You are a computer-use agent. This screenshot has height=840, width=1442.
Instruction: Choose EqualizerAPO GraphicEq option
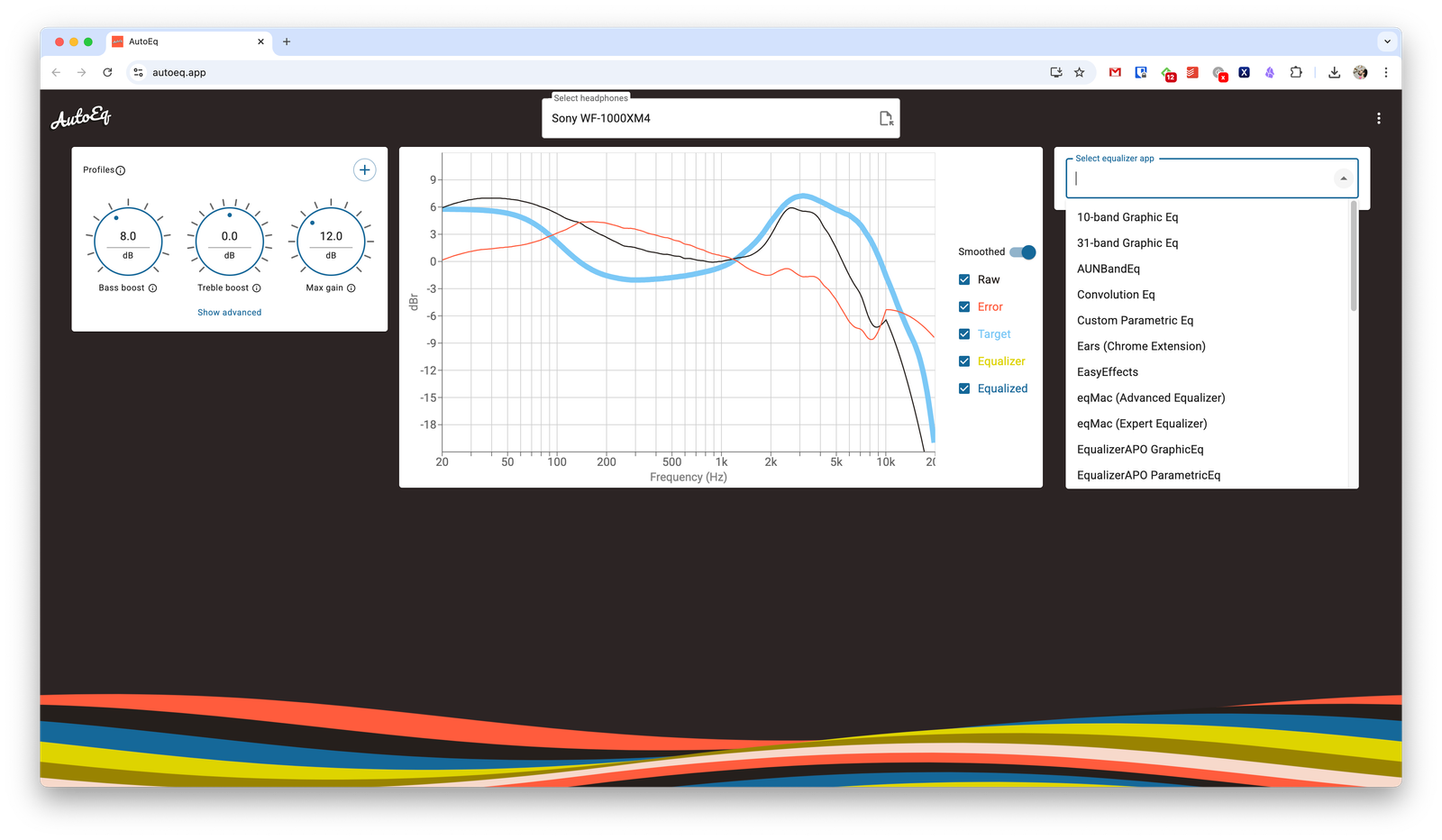(x=1207, y=450)
